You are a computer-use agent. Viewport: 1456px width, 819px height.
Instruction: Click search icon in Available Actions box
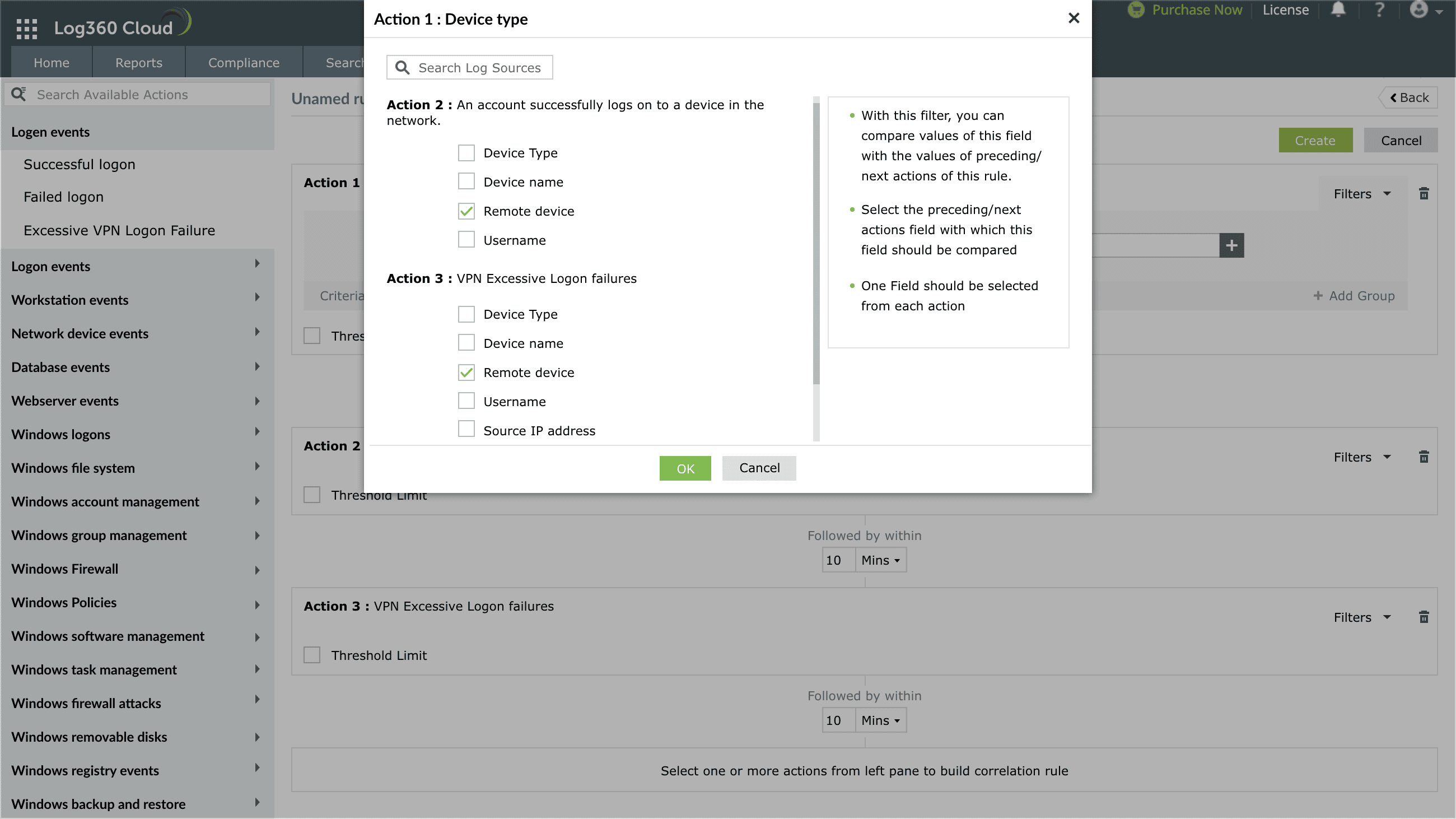tap(18, 94)
